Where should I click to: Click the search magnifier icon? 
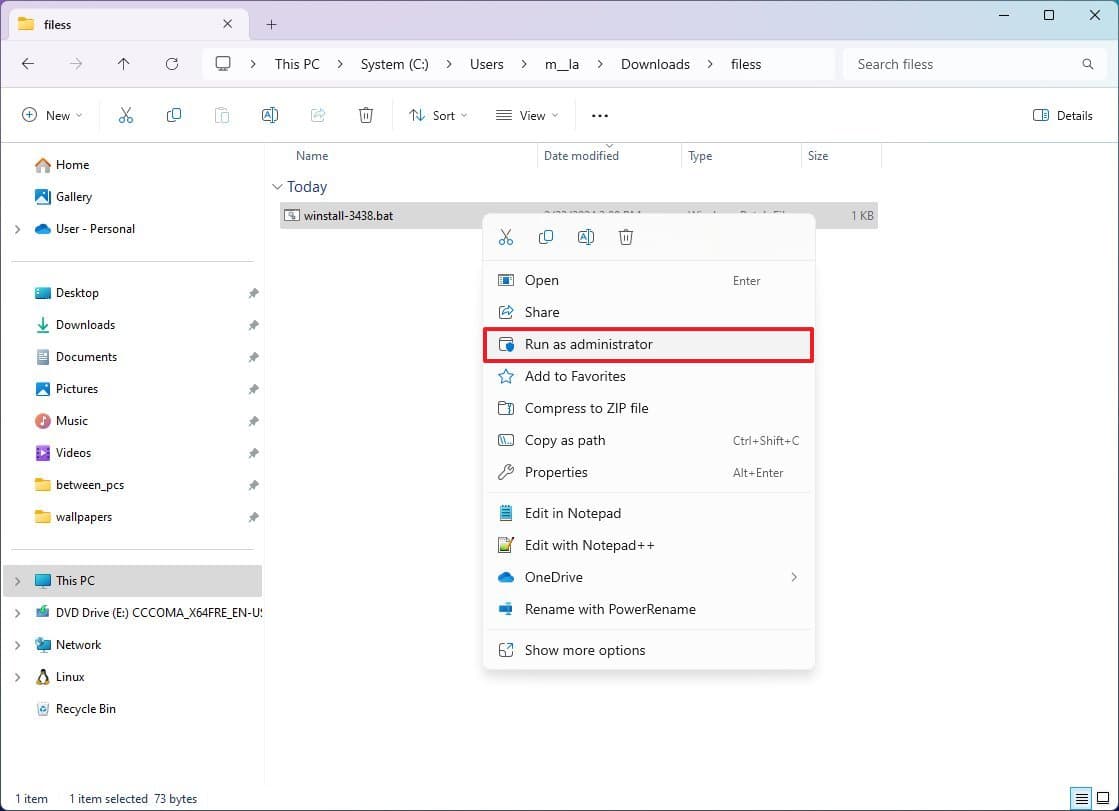pyautogui.click(x=1087, y=63)
